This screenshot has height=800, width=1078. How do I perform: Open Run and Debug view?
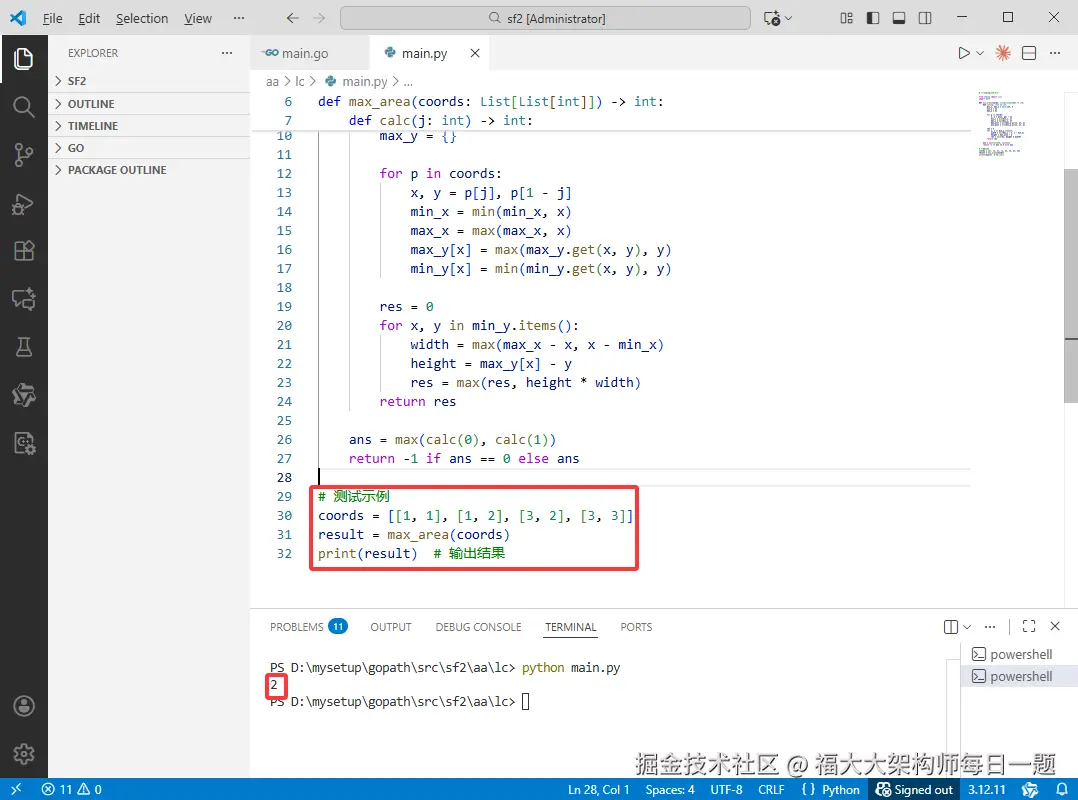23,203
